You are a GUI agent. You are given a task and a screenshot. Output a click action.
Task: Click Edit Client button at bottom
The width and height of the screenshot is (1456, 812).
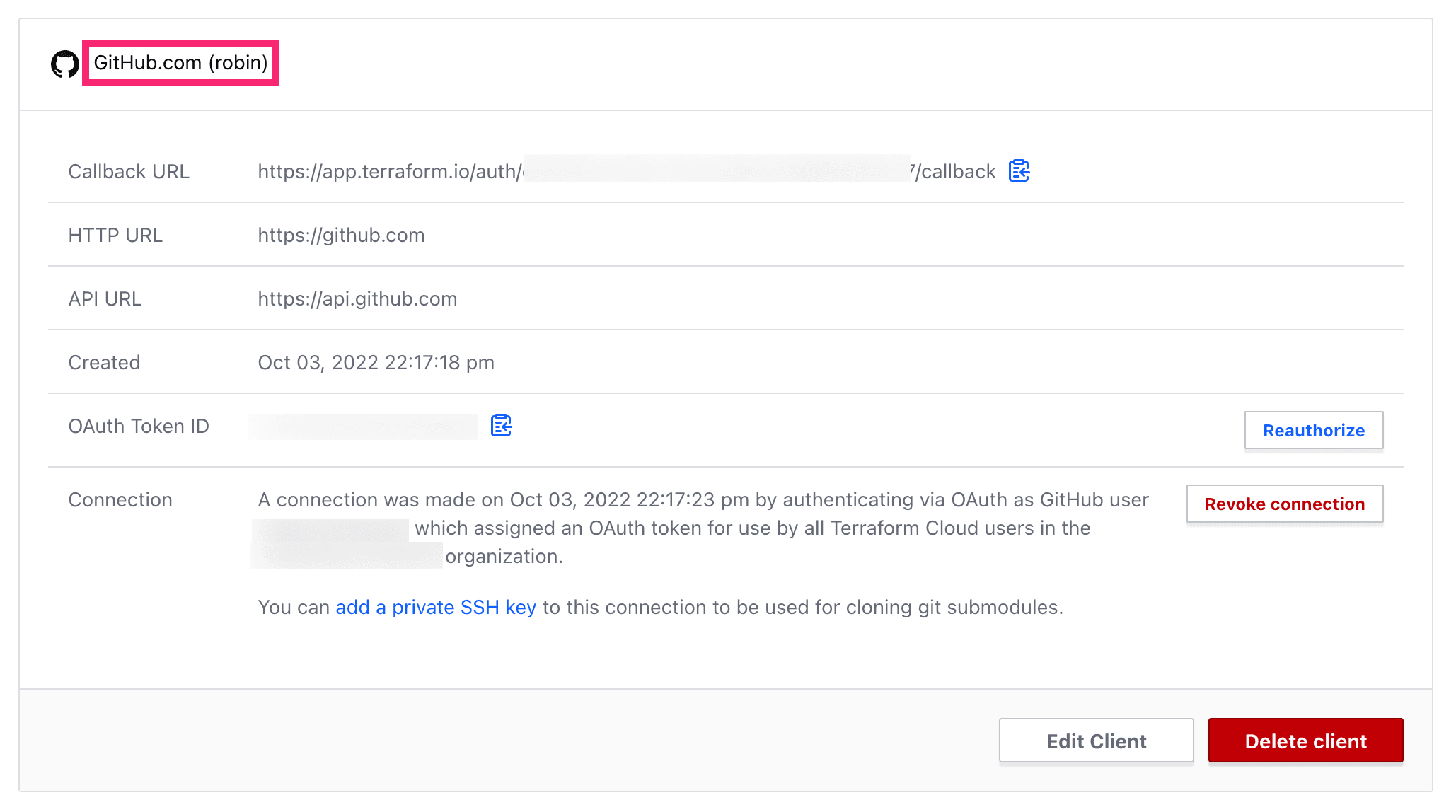tap(1098, 740)
